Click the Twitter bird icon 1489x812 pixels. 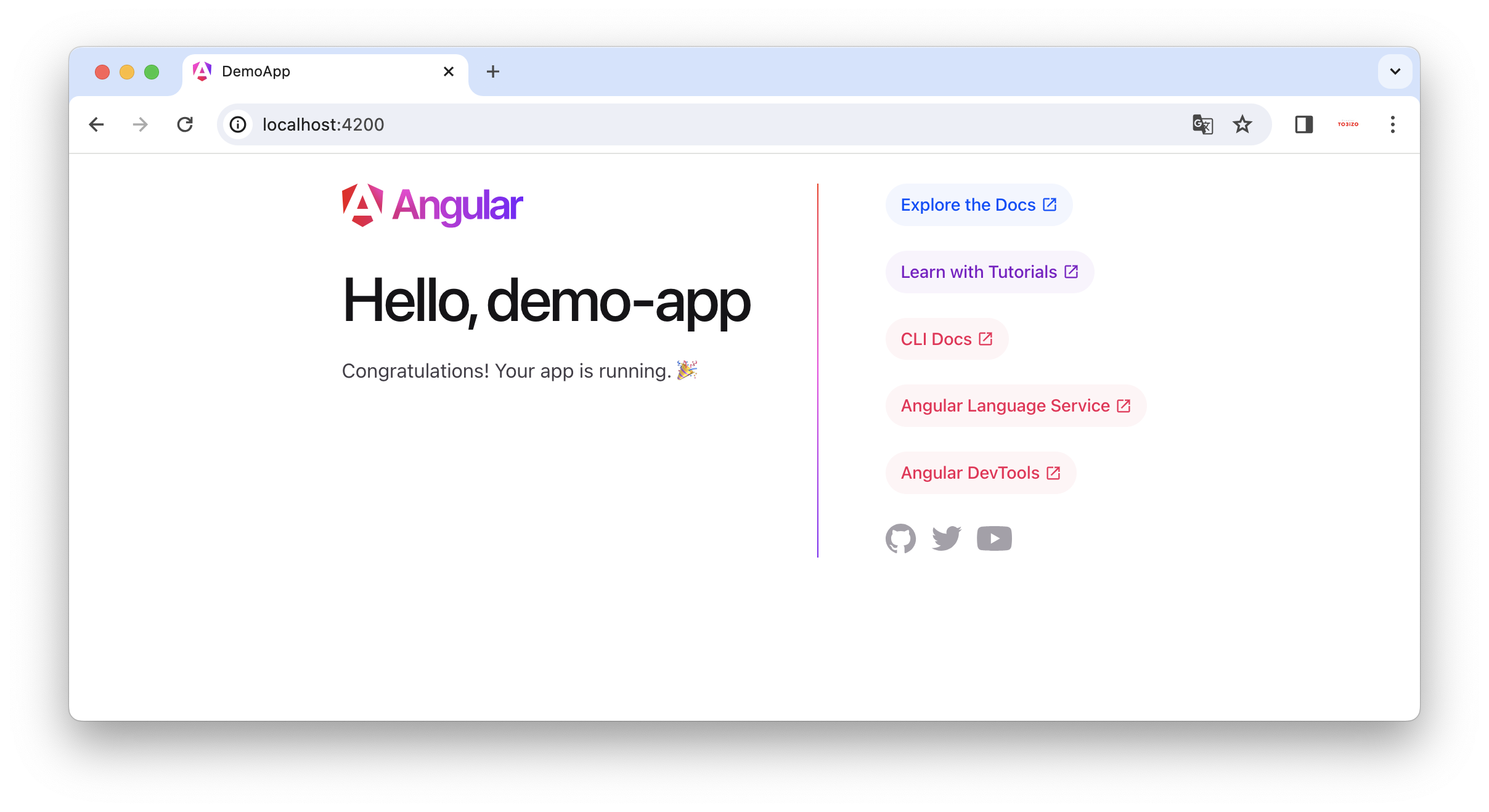point(947,538)
